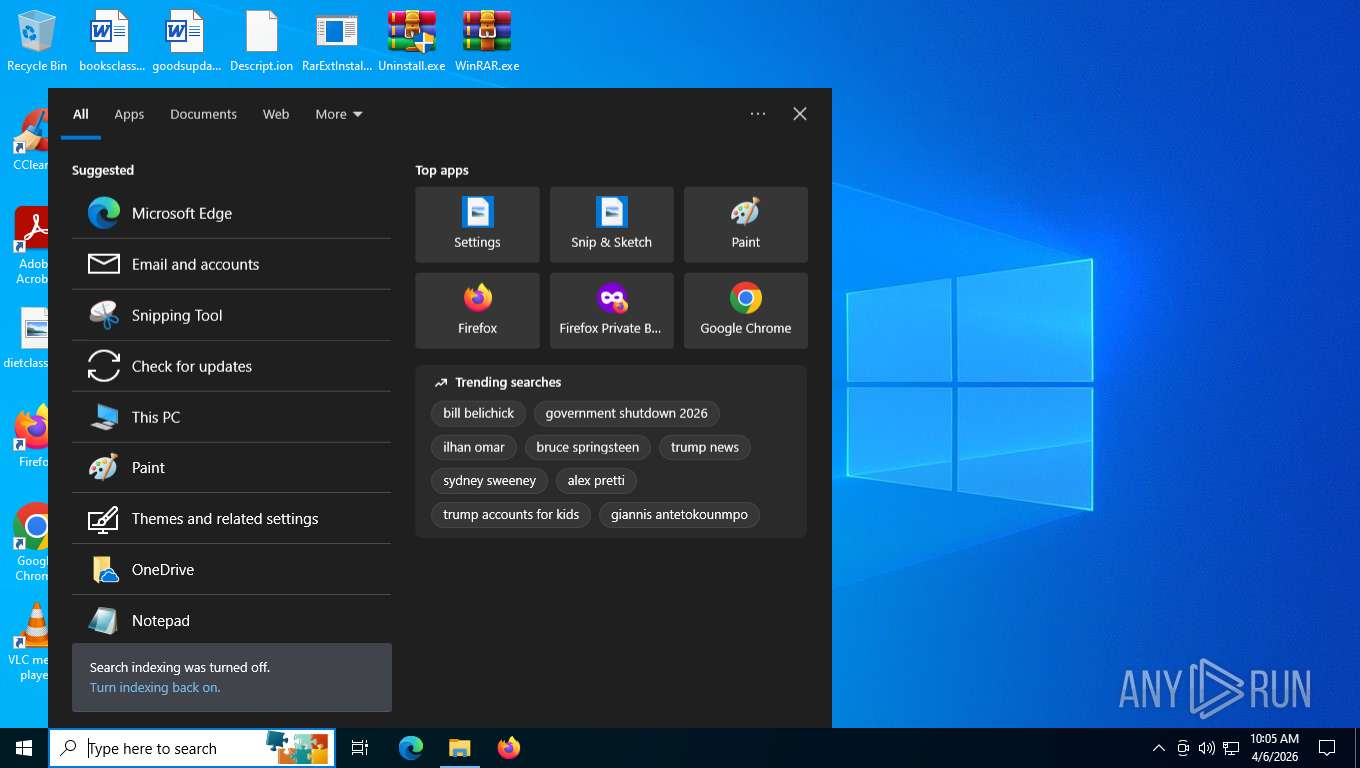Search trending topic trump accounts for kids
Viewport: 1360px width, 768px height.
(511, 515)
